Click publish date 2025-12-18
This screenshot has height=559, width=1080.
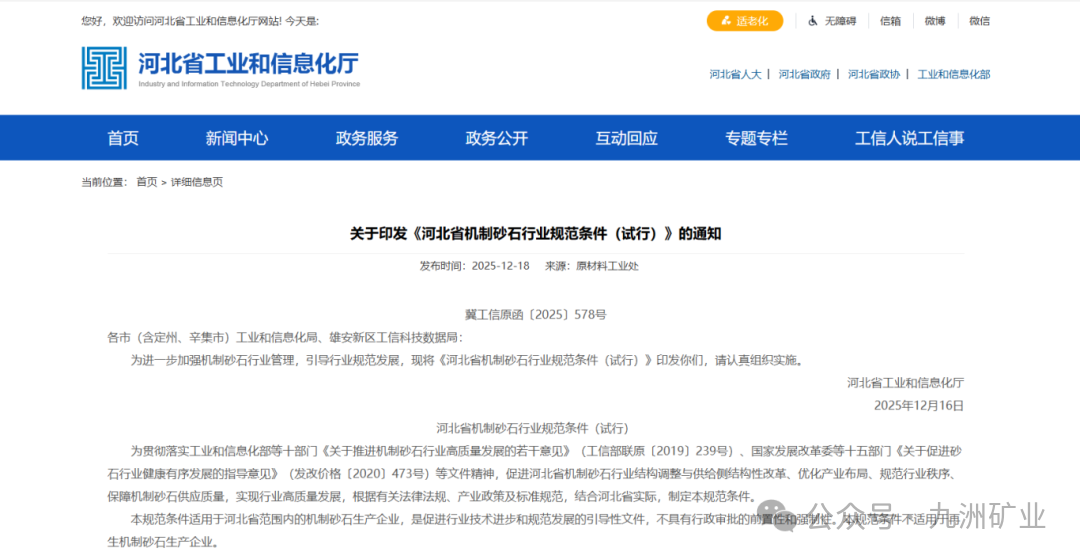click(x=501, y=266)
